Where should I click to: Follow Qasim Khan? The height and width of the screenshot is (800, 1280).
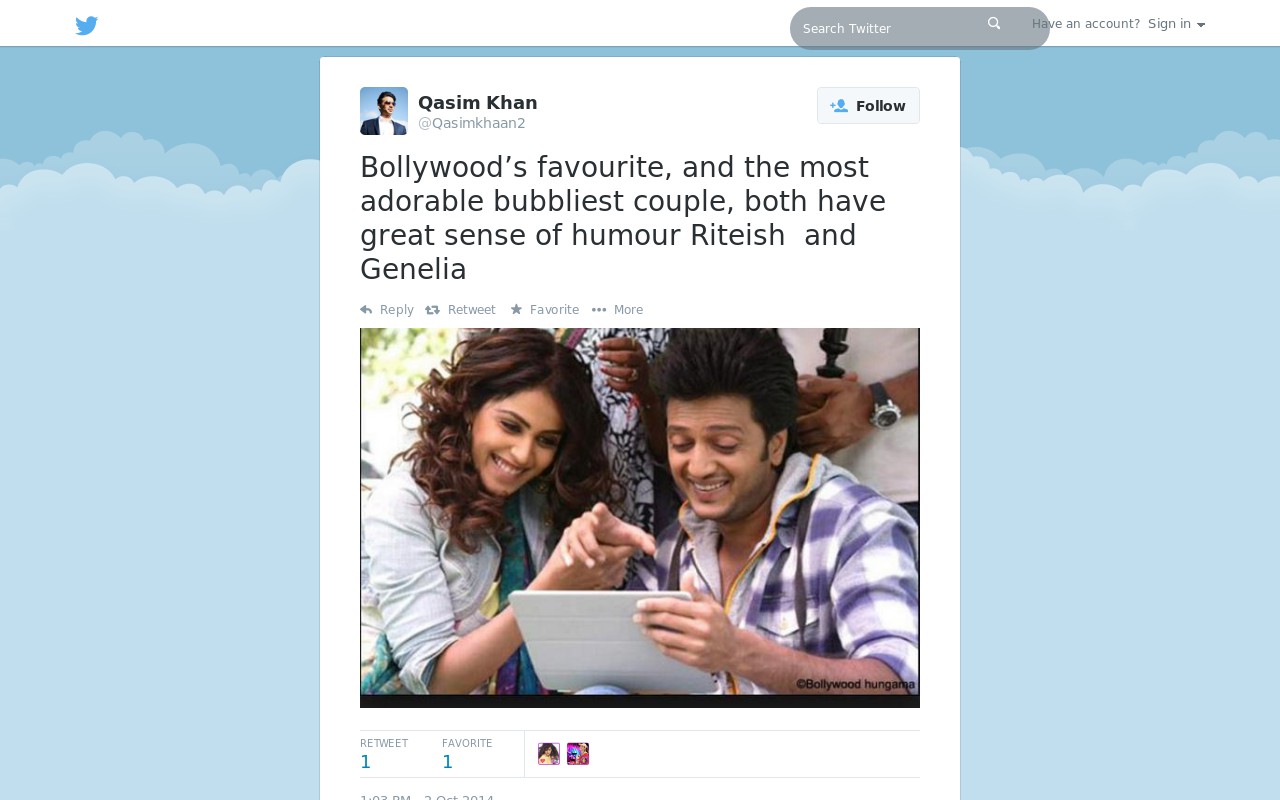coord(868,106)
